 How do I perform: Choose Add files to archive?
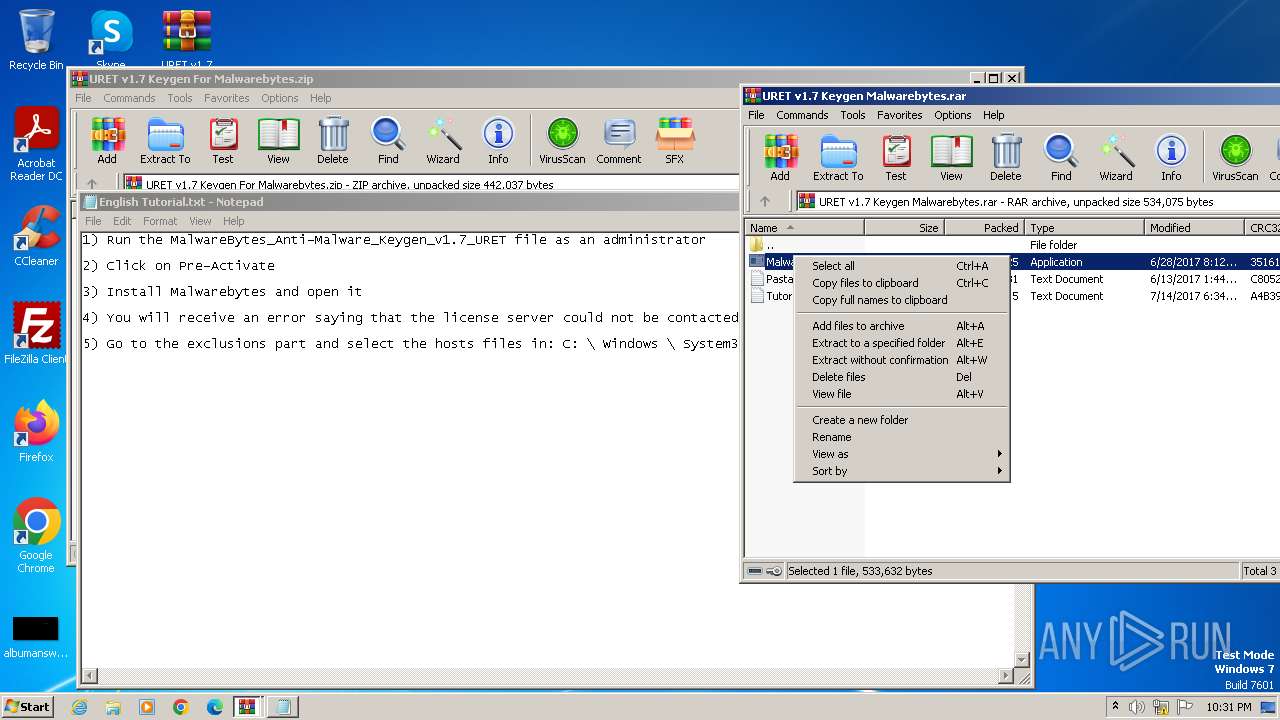(x=901, y=326)
